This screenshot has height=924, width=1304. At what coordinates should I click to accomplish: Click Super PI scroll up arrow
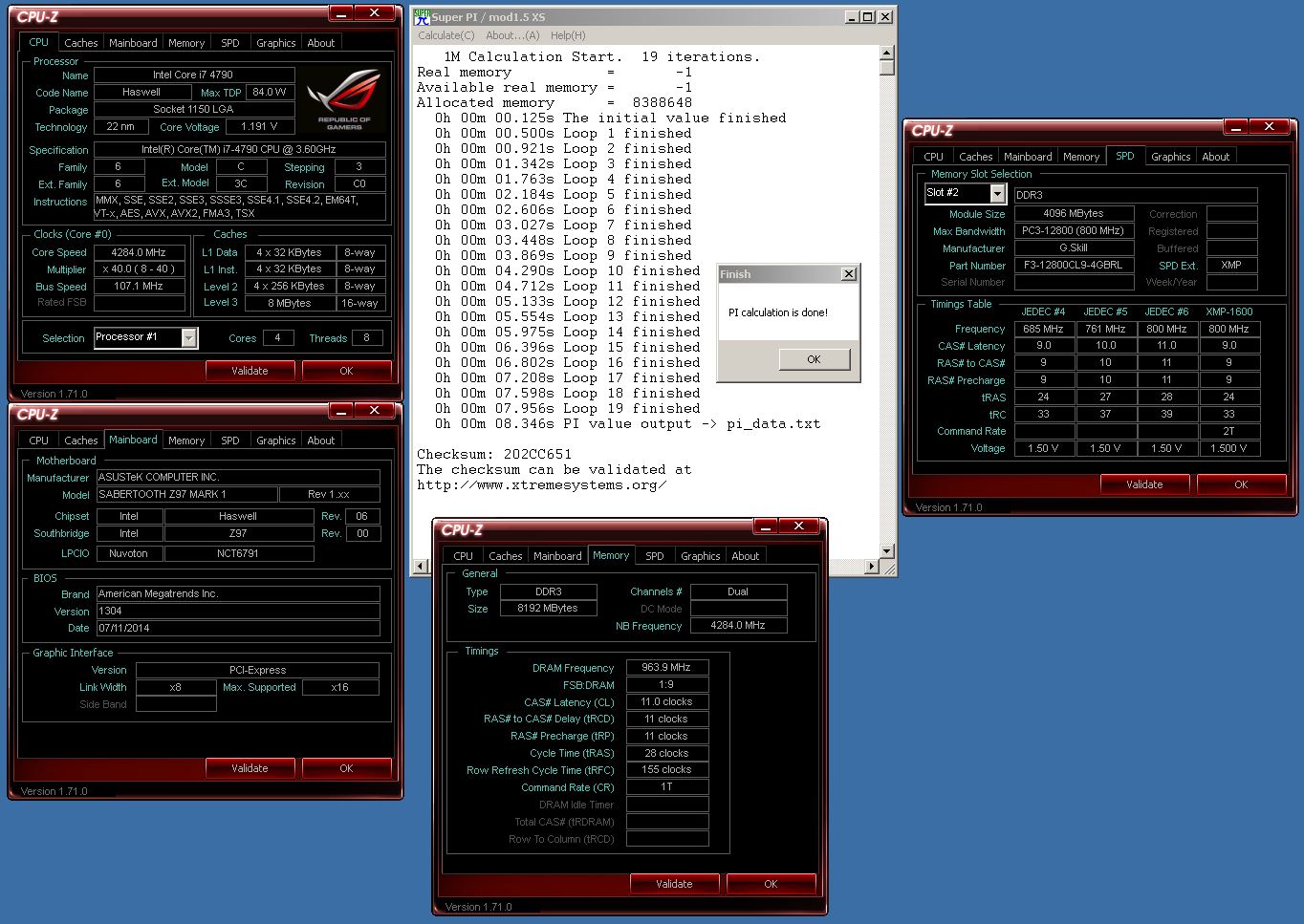[x=887, y=53]
